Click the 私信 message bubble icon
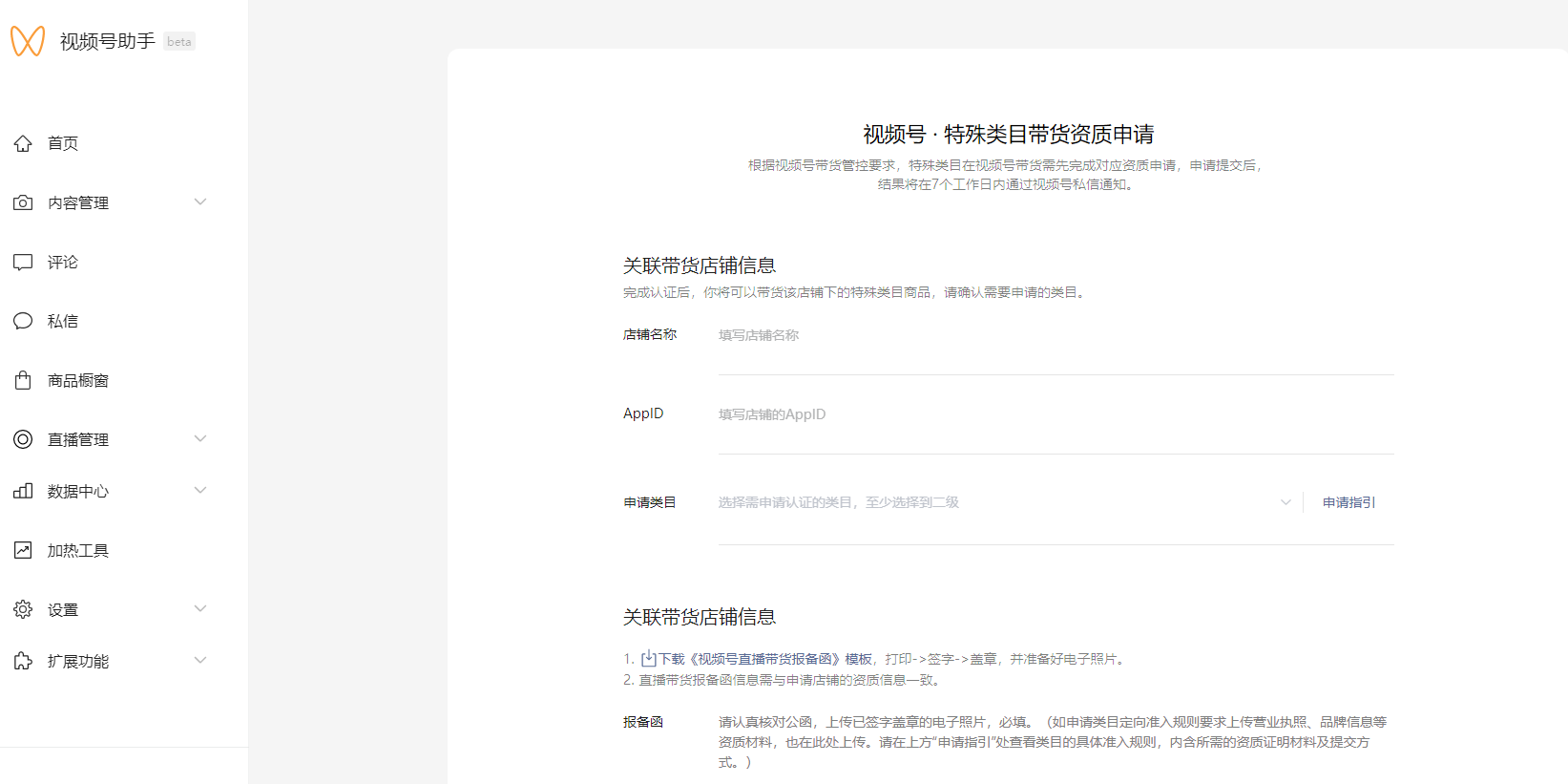Image resolution: width=1568 pixels, height=784 pixels. (23, 321)
